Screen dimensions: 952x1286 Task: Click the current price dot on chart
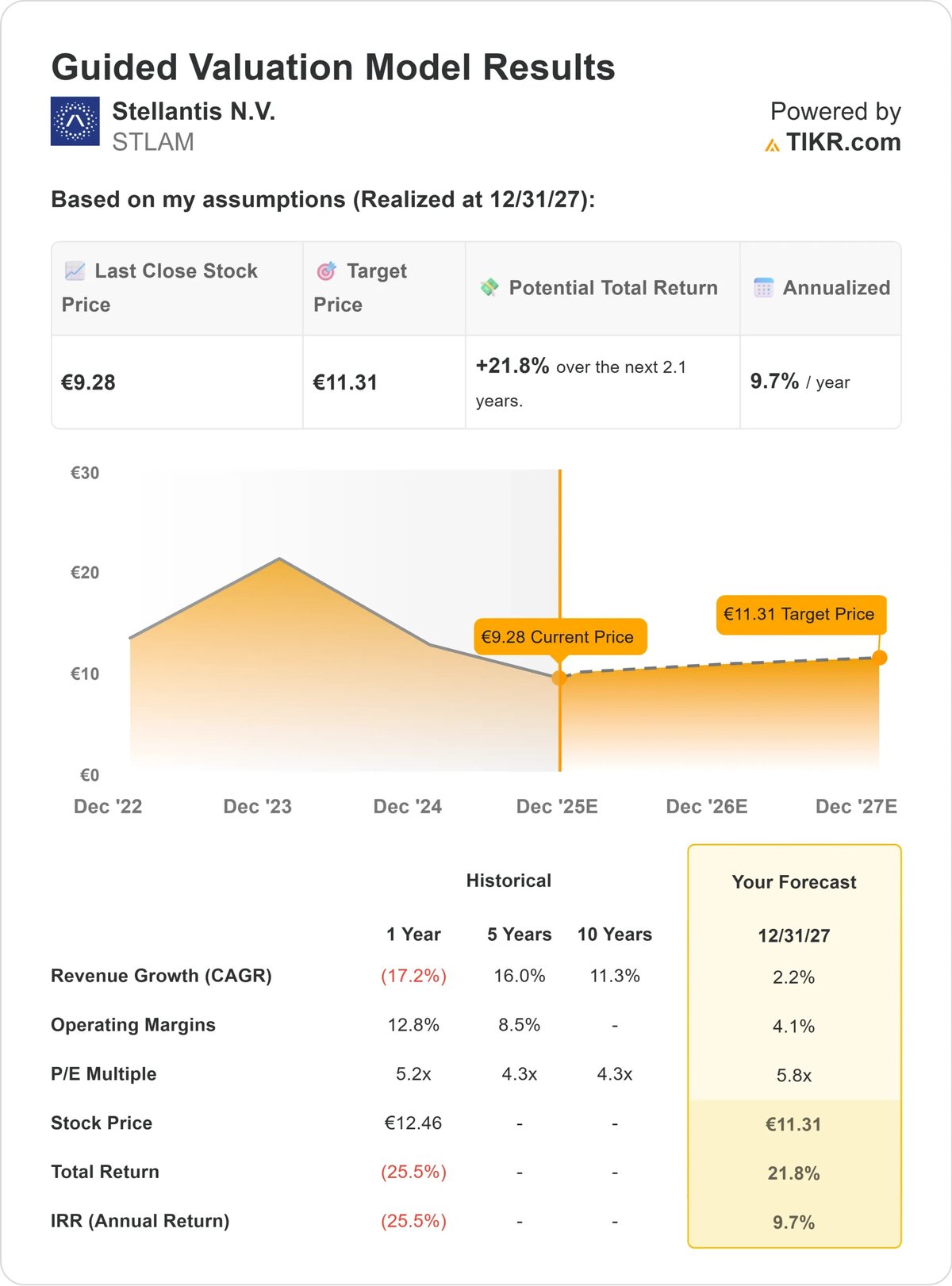click(559, 678)
